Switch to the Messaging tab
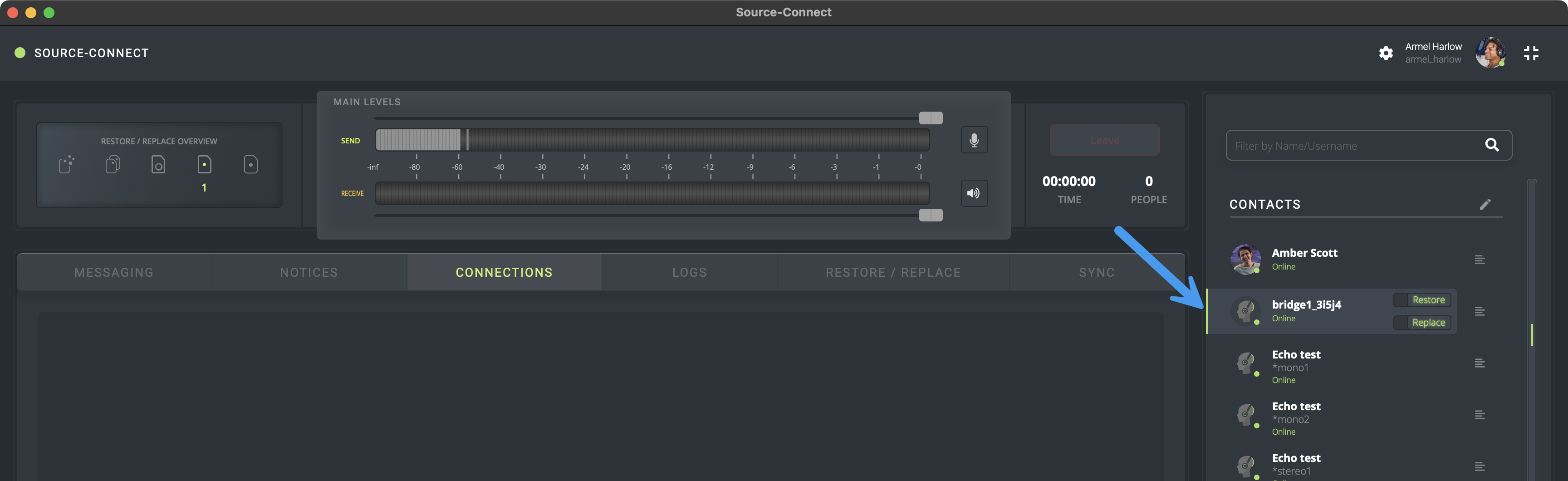The width and height of the screenshot is (1568, 481). pos(114,273)
